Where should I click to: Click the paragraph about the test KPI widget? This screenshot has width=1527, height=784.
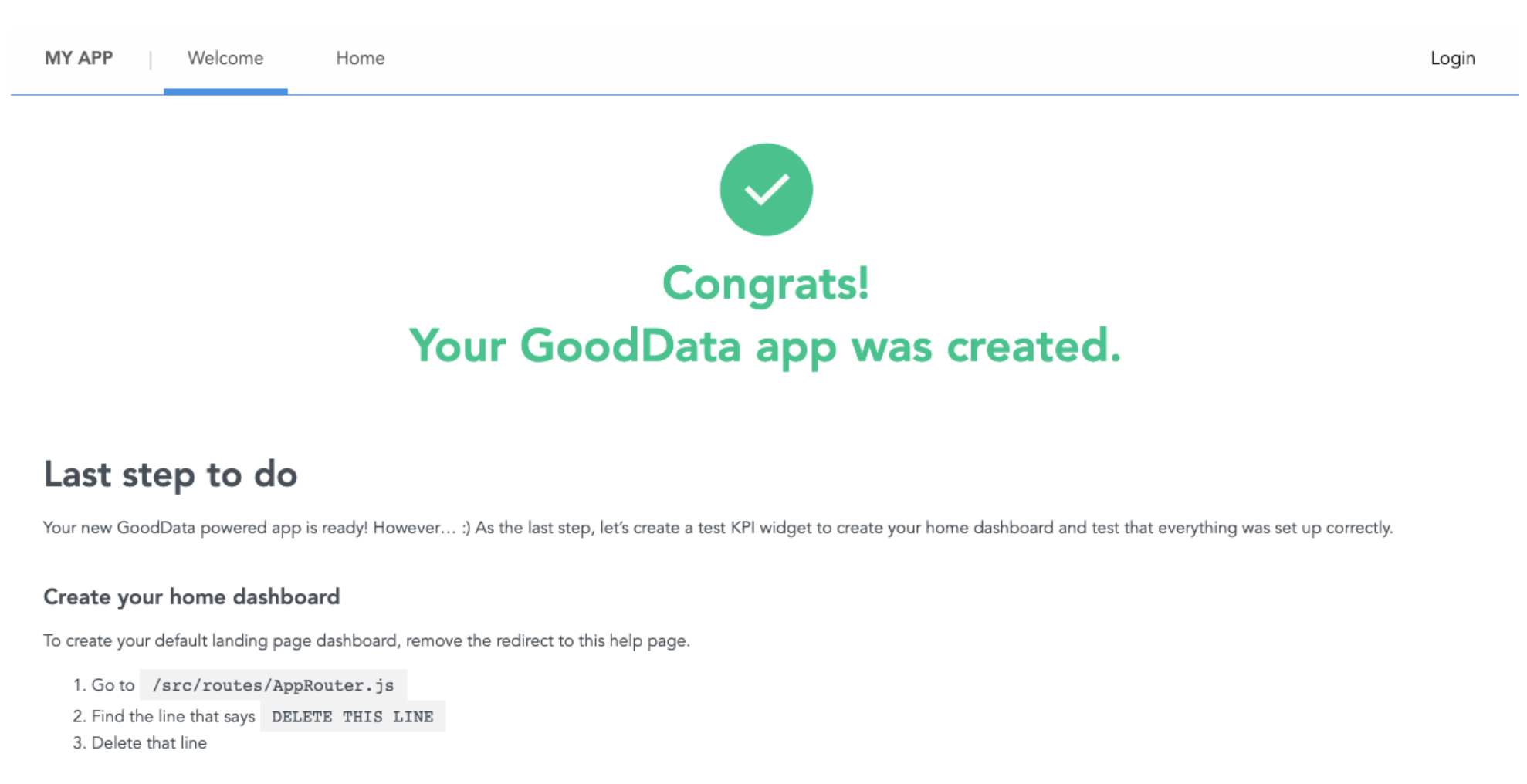pyautogui.click(x=718, y=528)
